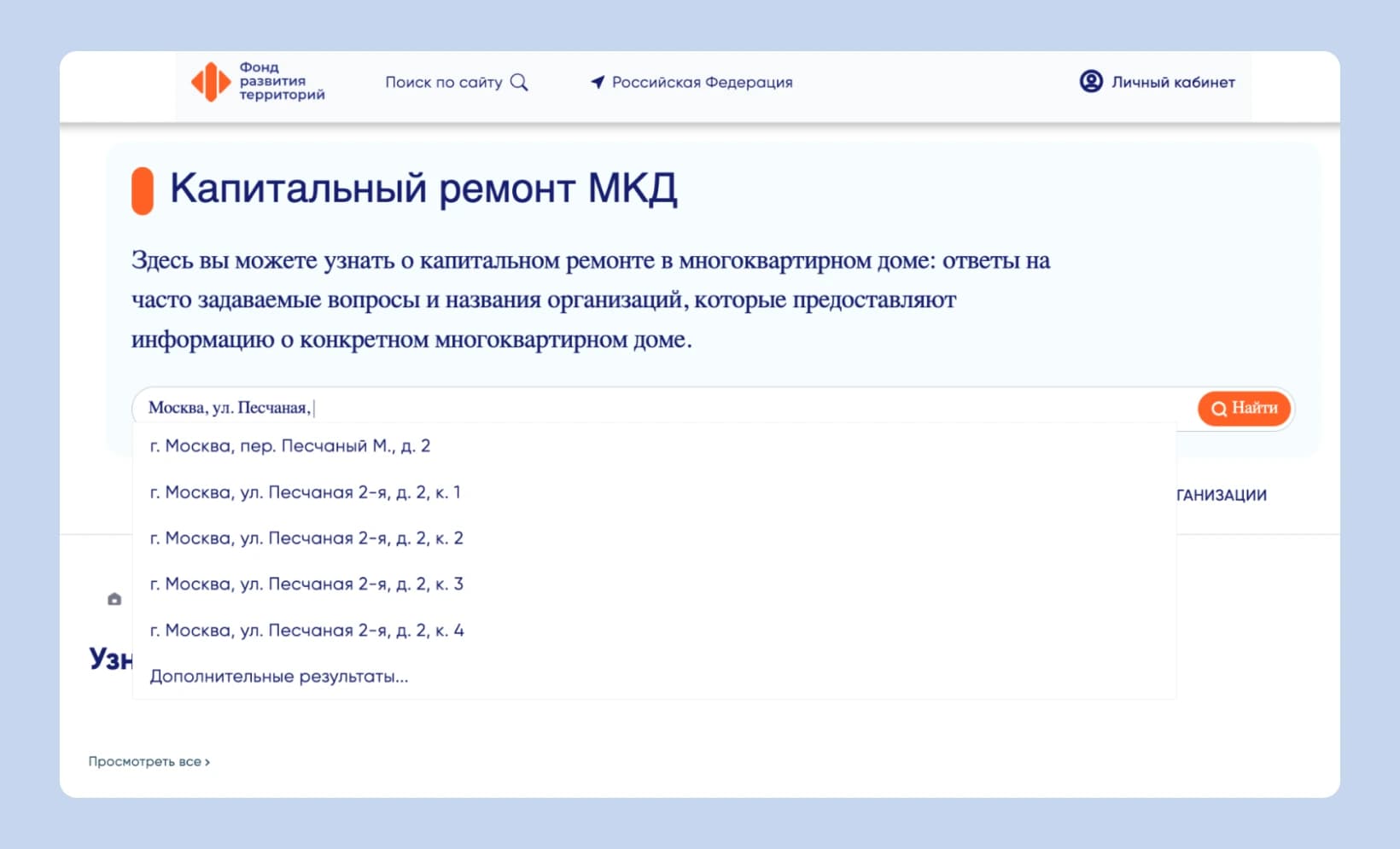This screenshot has height=849, width=1400.
Task: Select suggestion пер. Песчаный М., д. 2
Action: 290,446
